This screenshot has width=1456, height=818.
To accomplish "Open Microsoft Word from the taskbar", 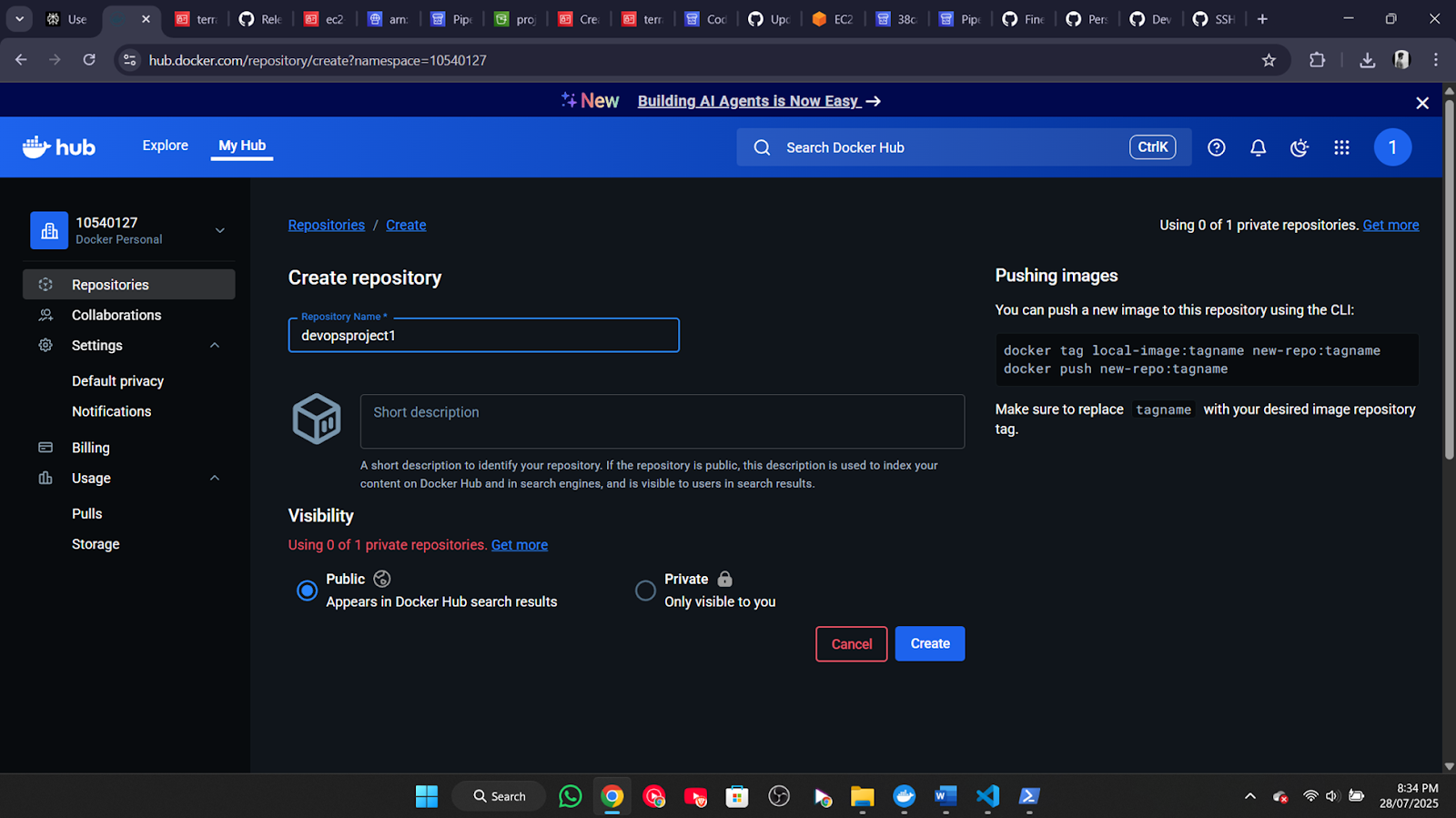I will (x=945, y=796).
